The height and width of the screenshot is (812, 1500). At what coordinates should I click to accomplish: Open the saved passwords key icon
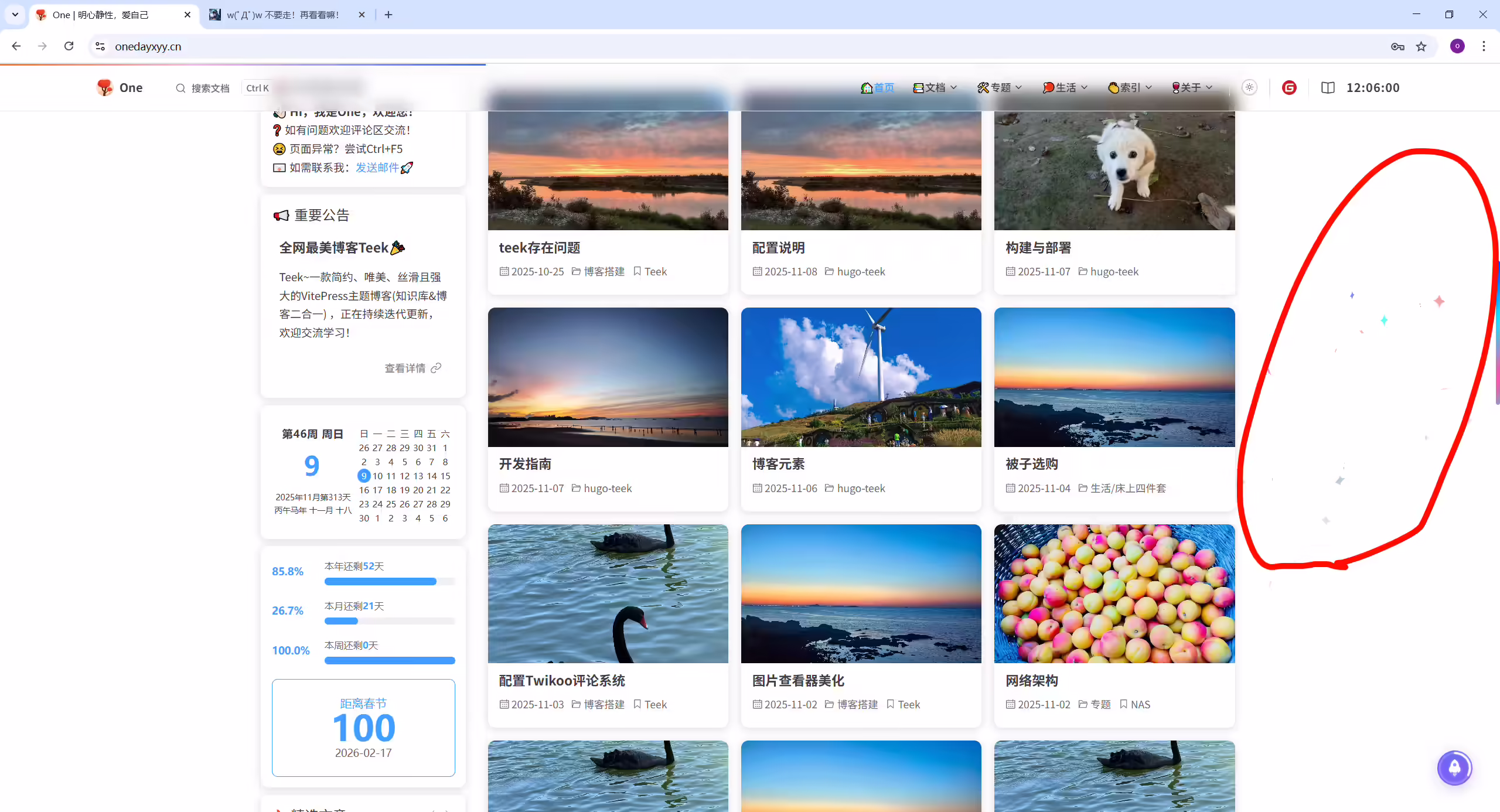point(1397,46)
